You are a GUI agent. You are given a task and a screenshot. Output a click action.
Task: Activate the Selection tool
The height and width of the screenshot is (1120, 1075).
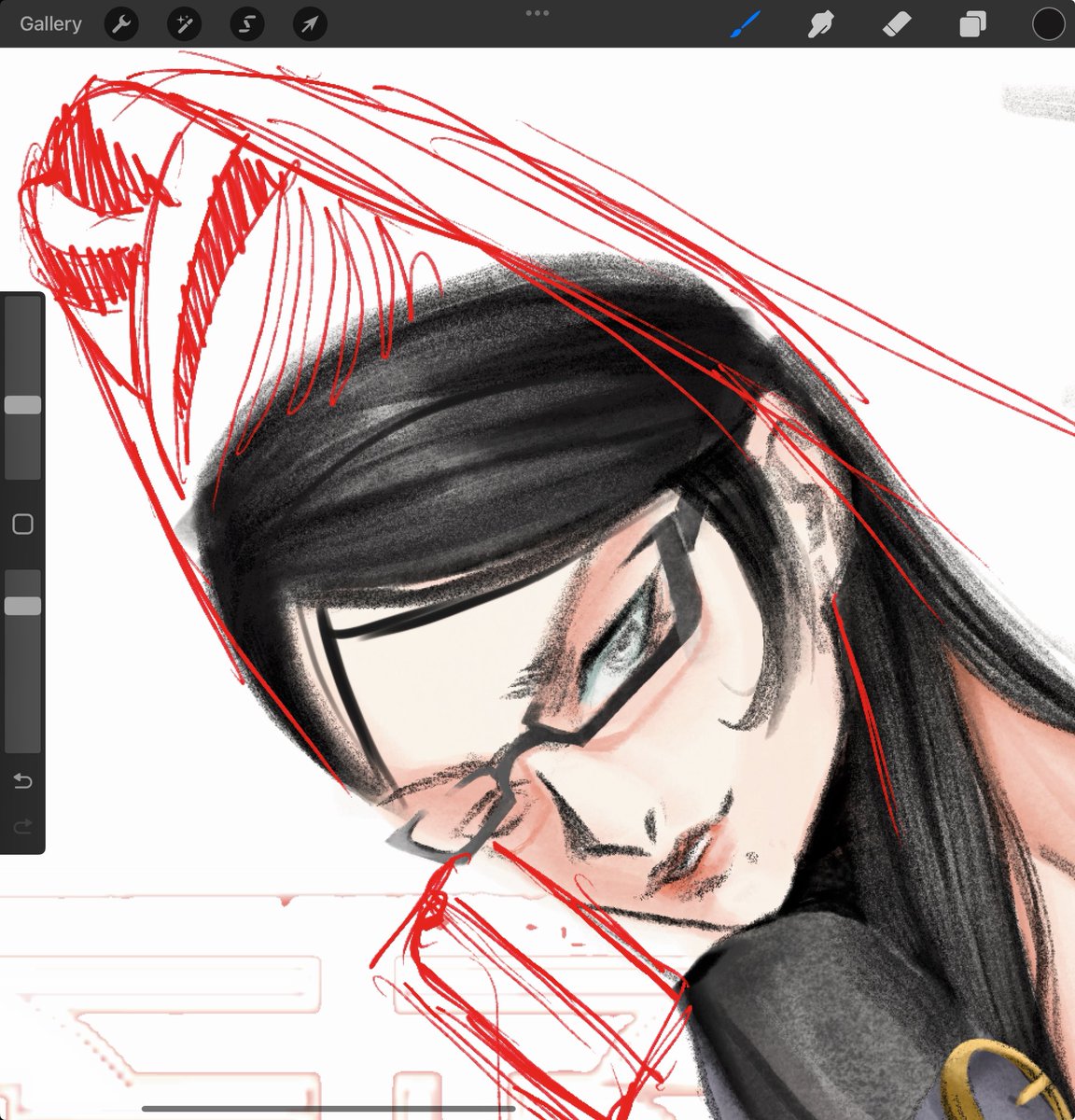[x=246, y=24]
